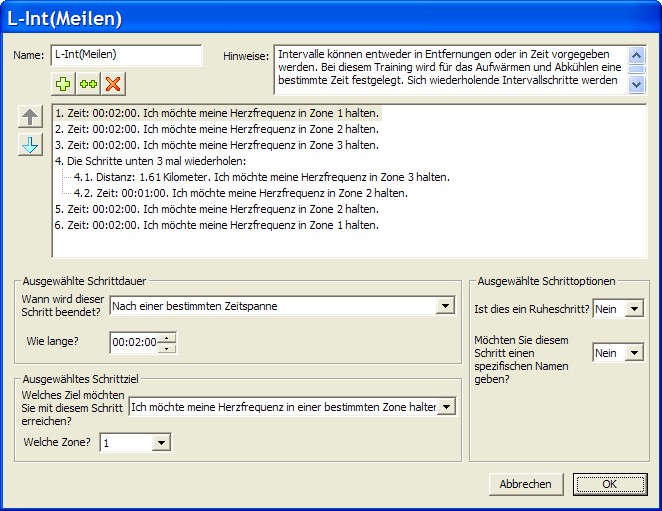This screenshot has width=662, height=511.
Task: Click the double green plus add repeat icon
Action: pyautogui.click(x=88, y=84)
